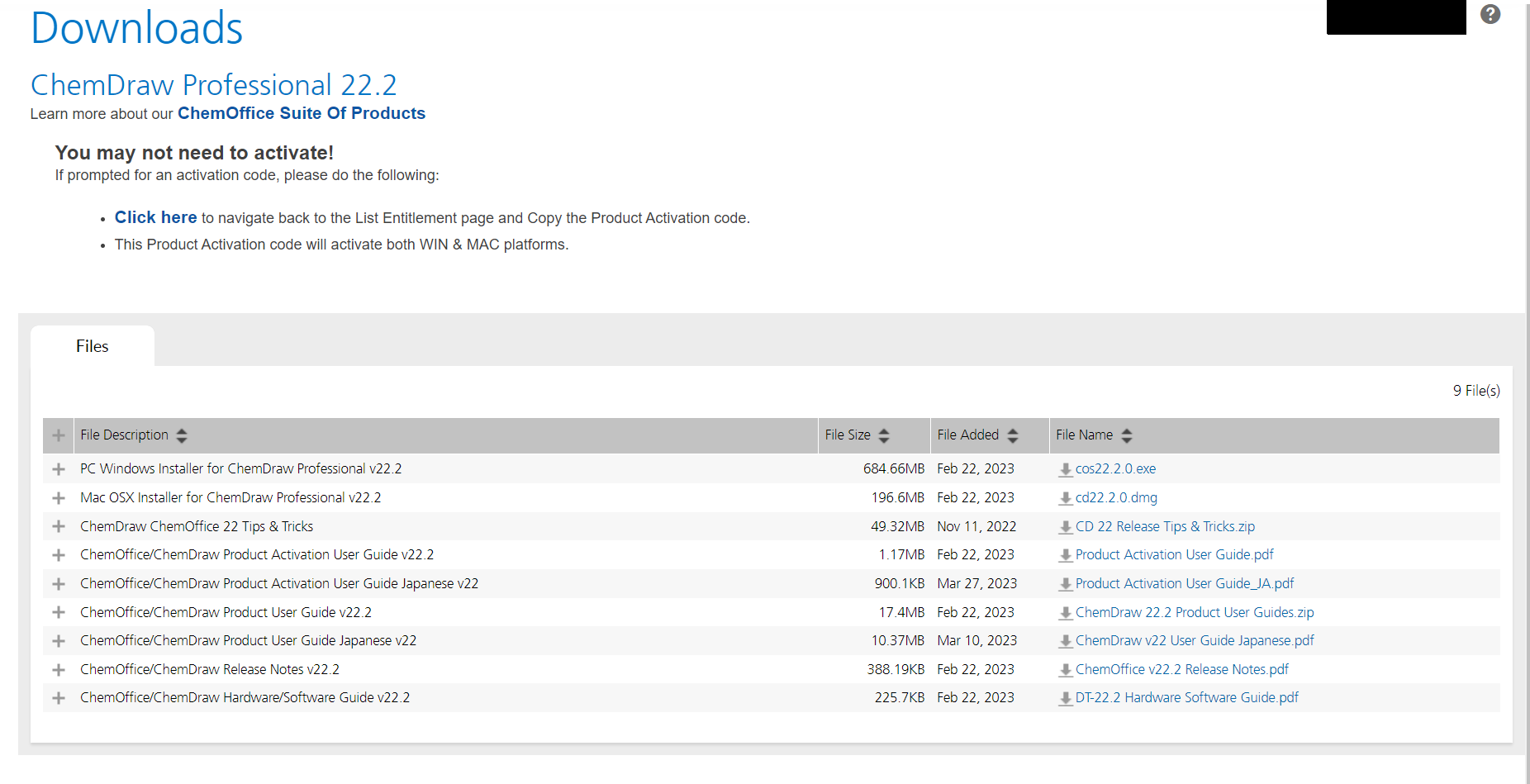Viewport: 1530px width, 784px height.
Task: Download DT-22.2 Hardware Software Guide.pdf
Action: [1187, 697]
